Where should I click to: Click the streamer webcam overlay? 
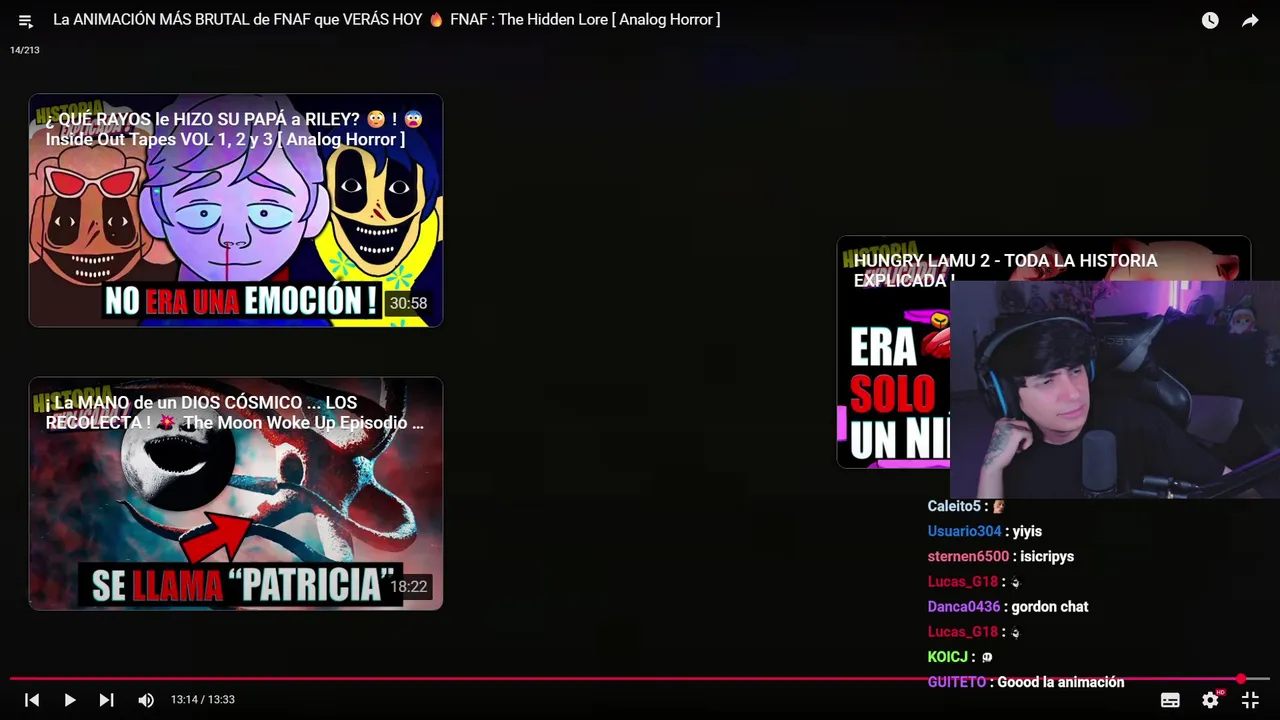1115,389
